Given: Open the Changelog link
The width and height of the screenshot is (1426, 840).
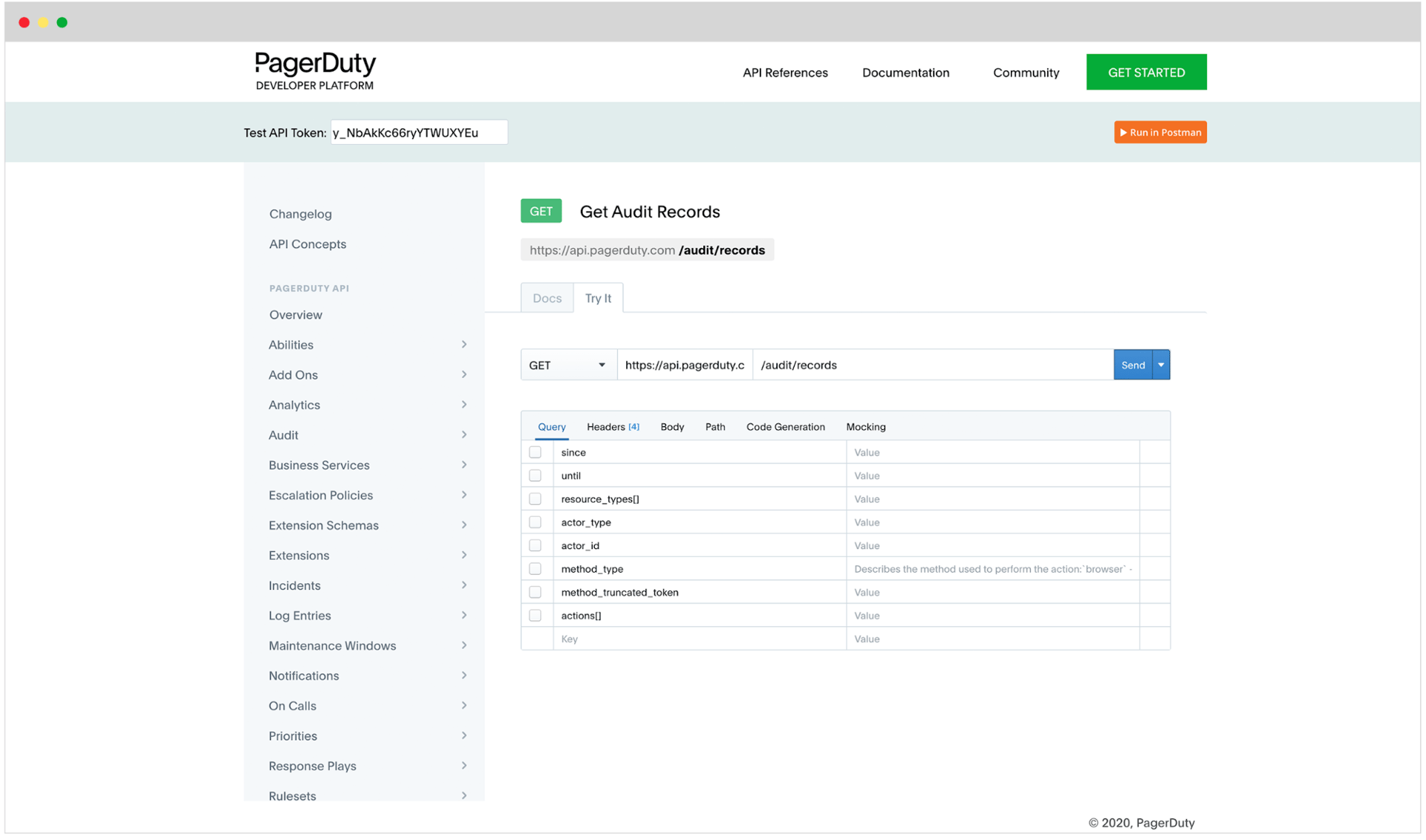Looking at the screenshot, I should coord(300,215).
